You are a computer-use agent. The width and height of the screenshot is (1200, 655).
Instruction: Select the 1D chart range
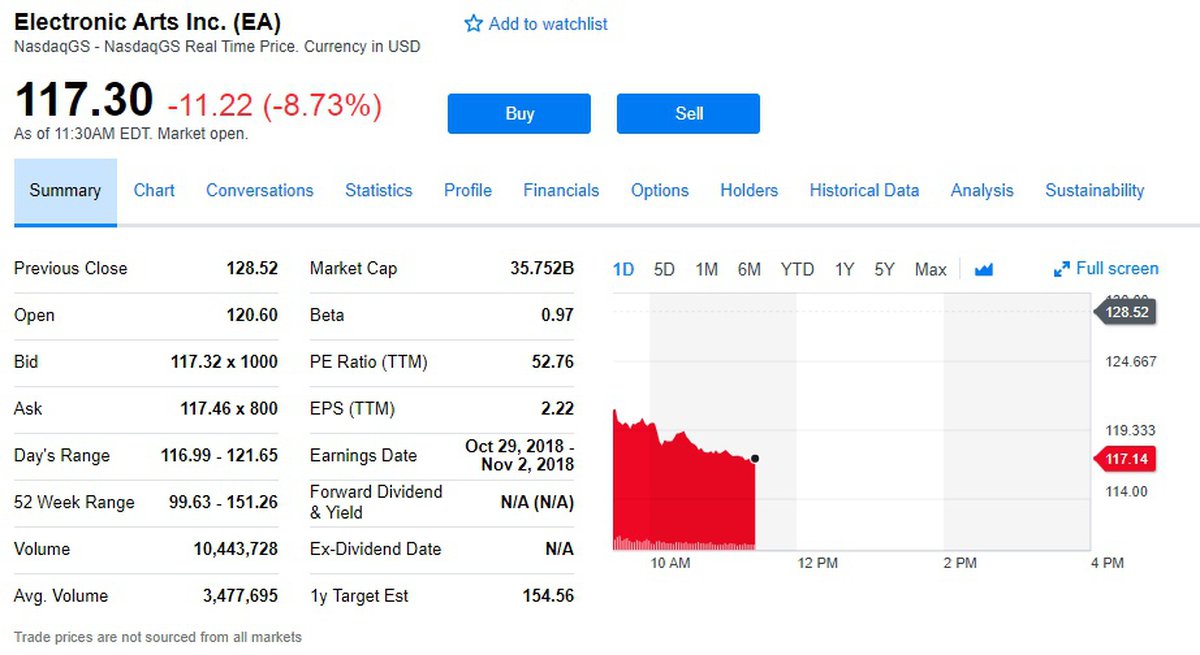[623, 269]
